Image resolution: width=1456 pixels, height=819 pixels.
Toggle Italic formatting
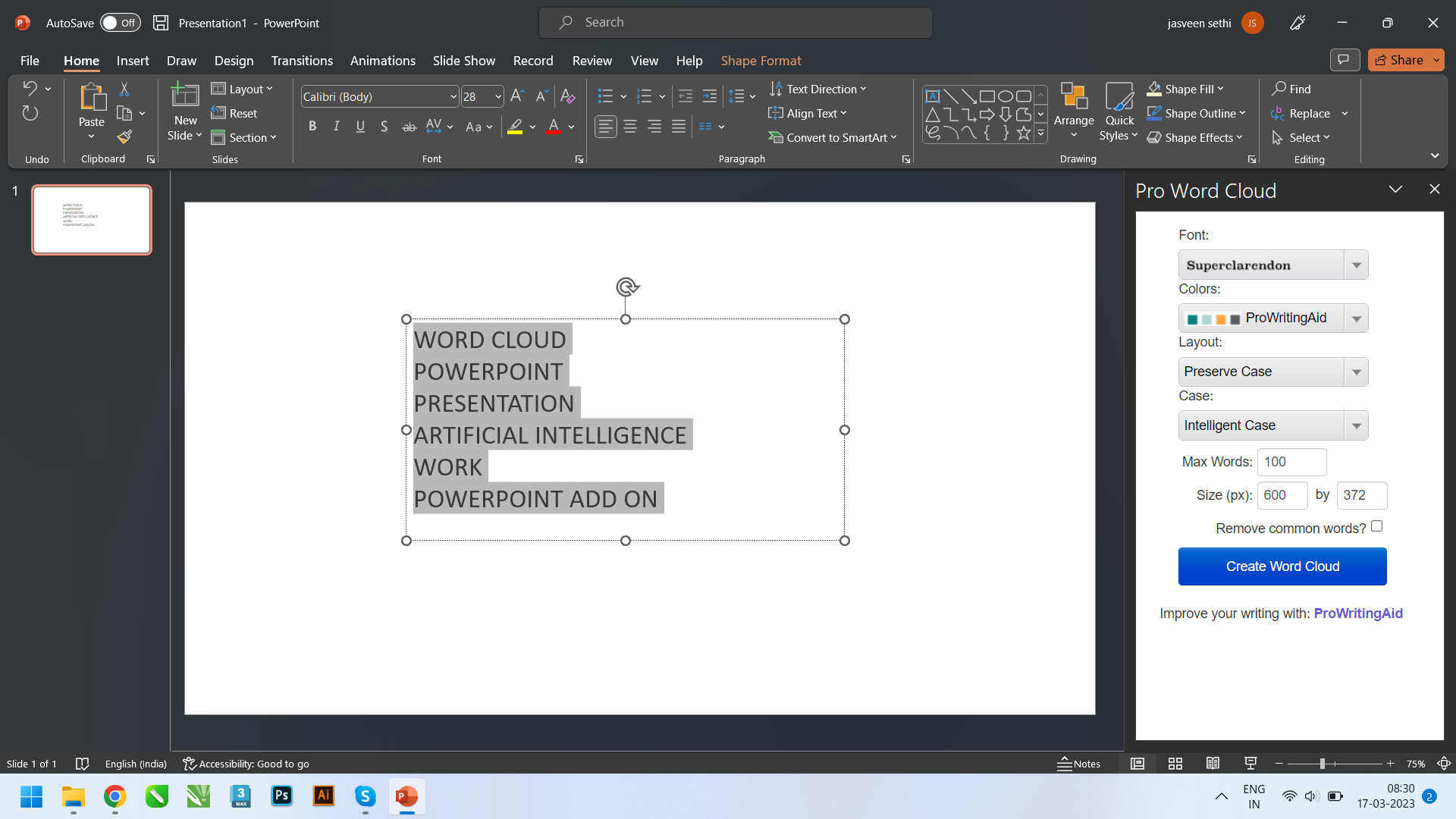(x=337, y=127)
